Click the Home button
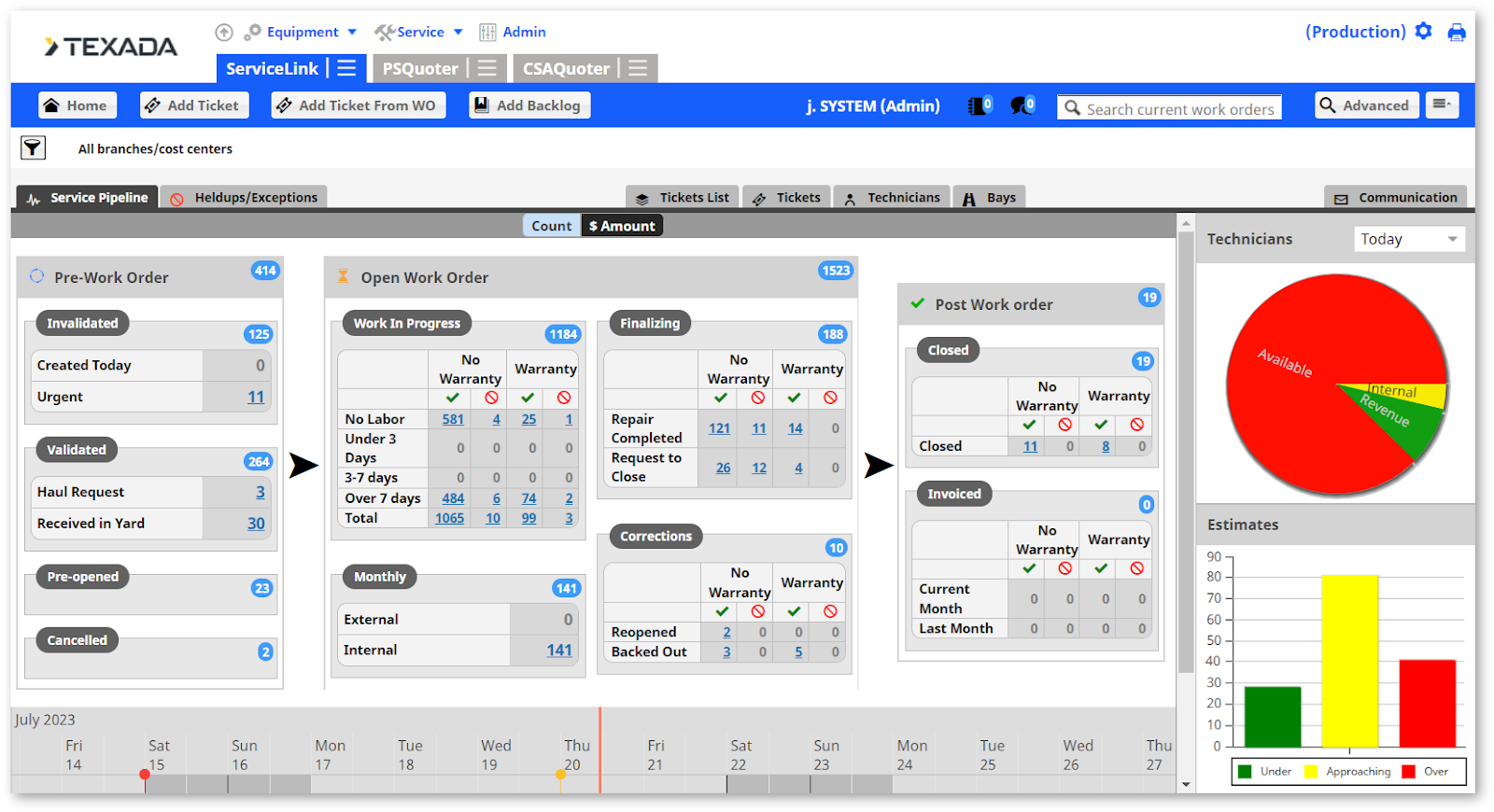Screen dimensions: 1494x812 [x=78, y=105]
